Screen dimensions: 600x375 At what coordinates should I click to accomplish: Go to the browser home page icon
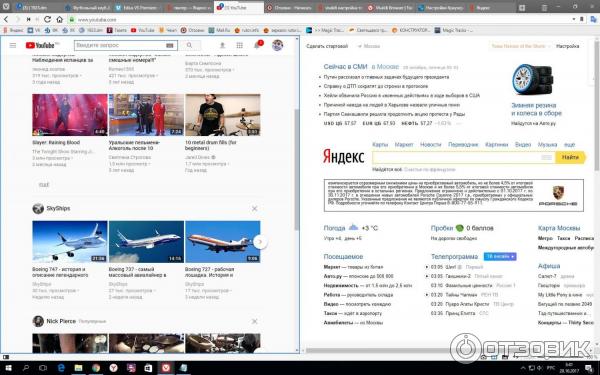click(59, 19)
